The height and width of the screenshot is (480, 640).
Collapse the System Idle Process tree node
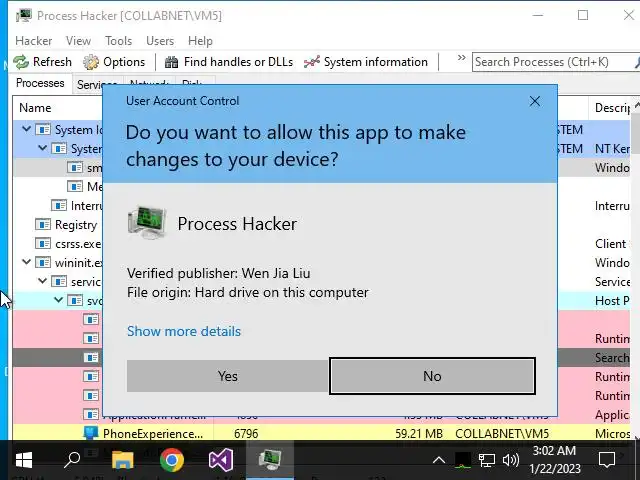tap(27, 129)
